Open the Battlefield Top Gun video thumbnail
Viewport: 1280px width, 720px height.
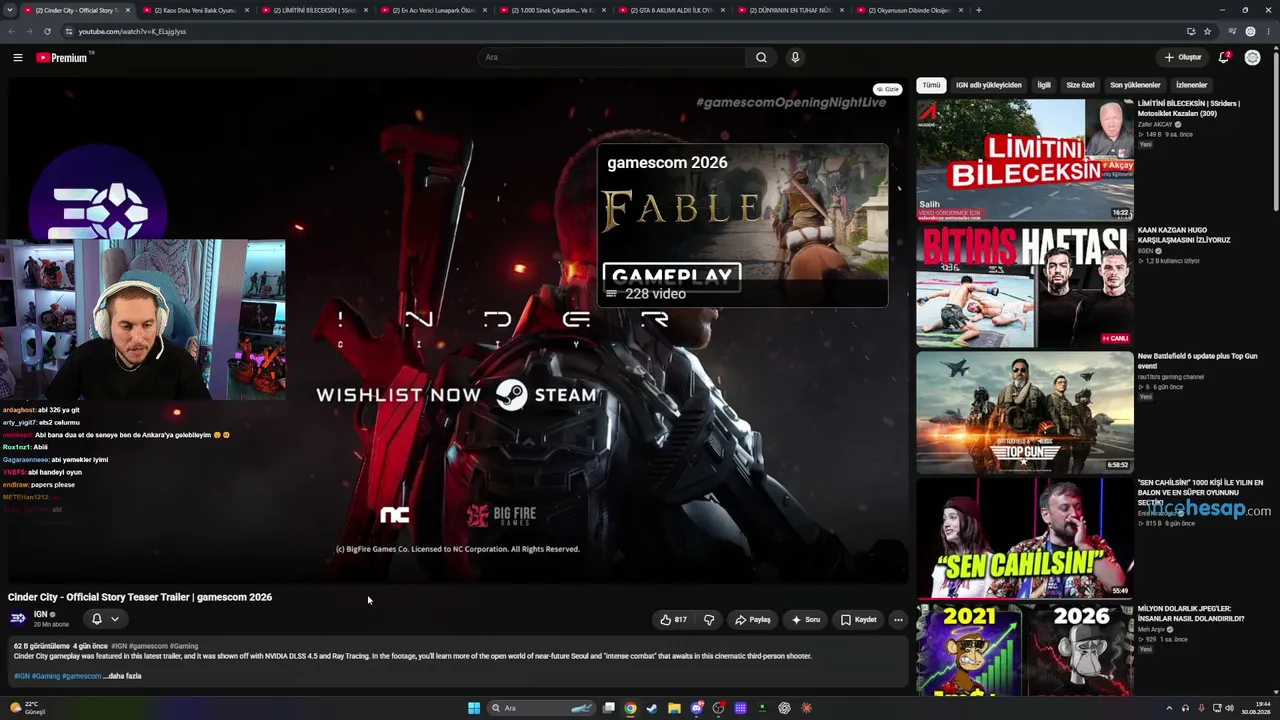click(1025, 412)
